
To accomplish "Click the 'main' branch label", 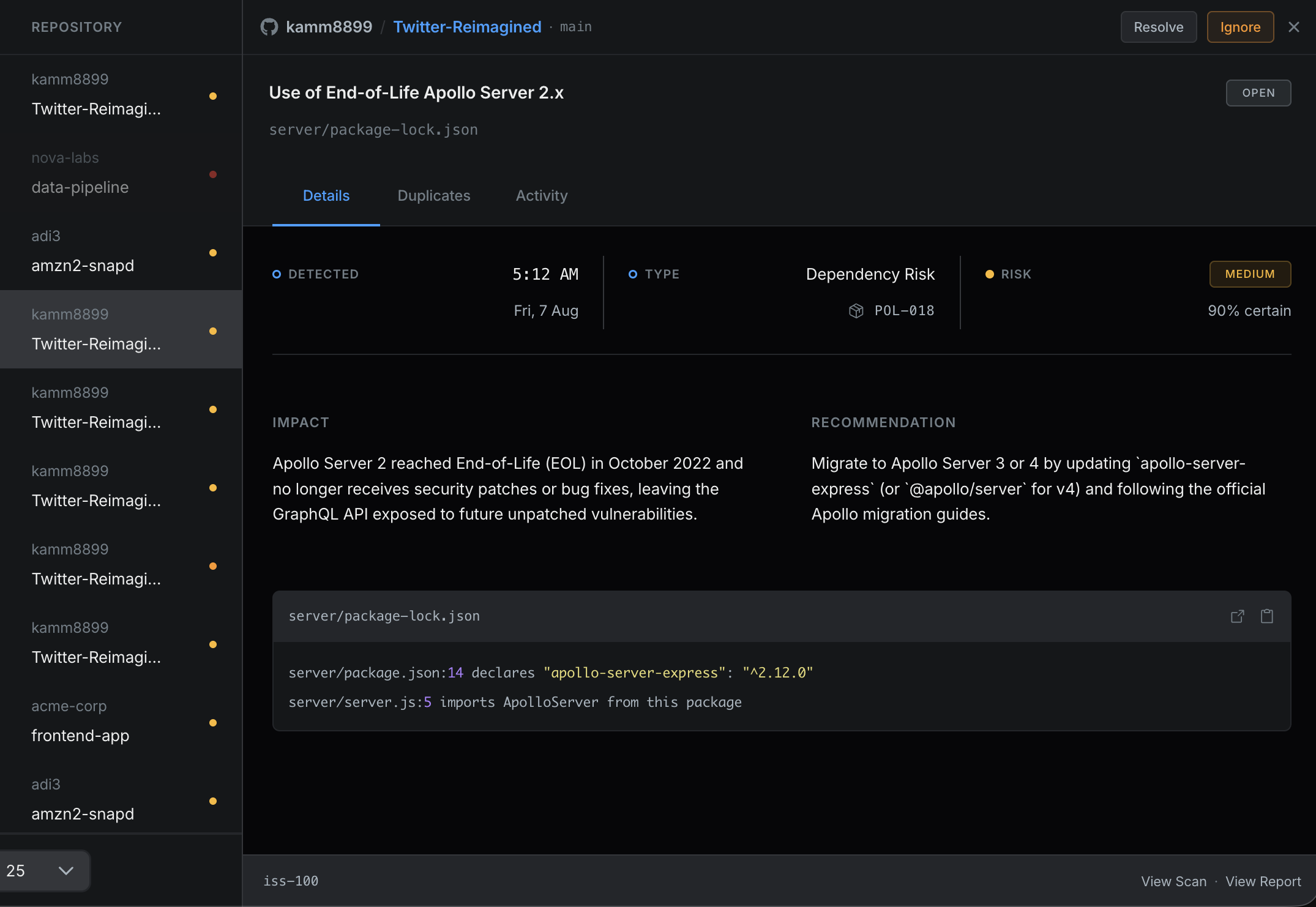I will pos(575,27).
